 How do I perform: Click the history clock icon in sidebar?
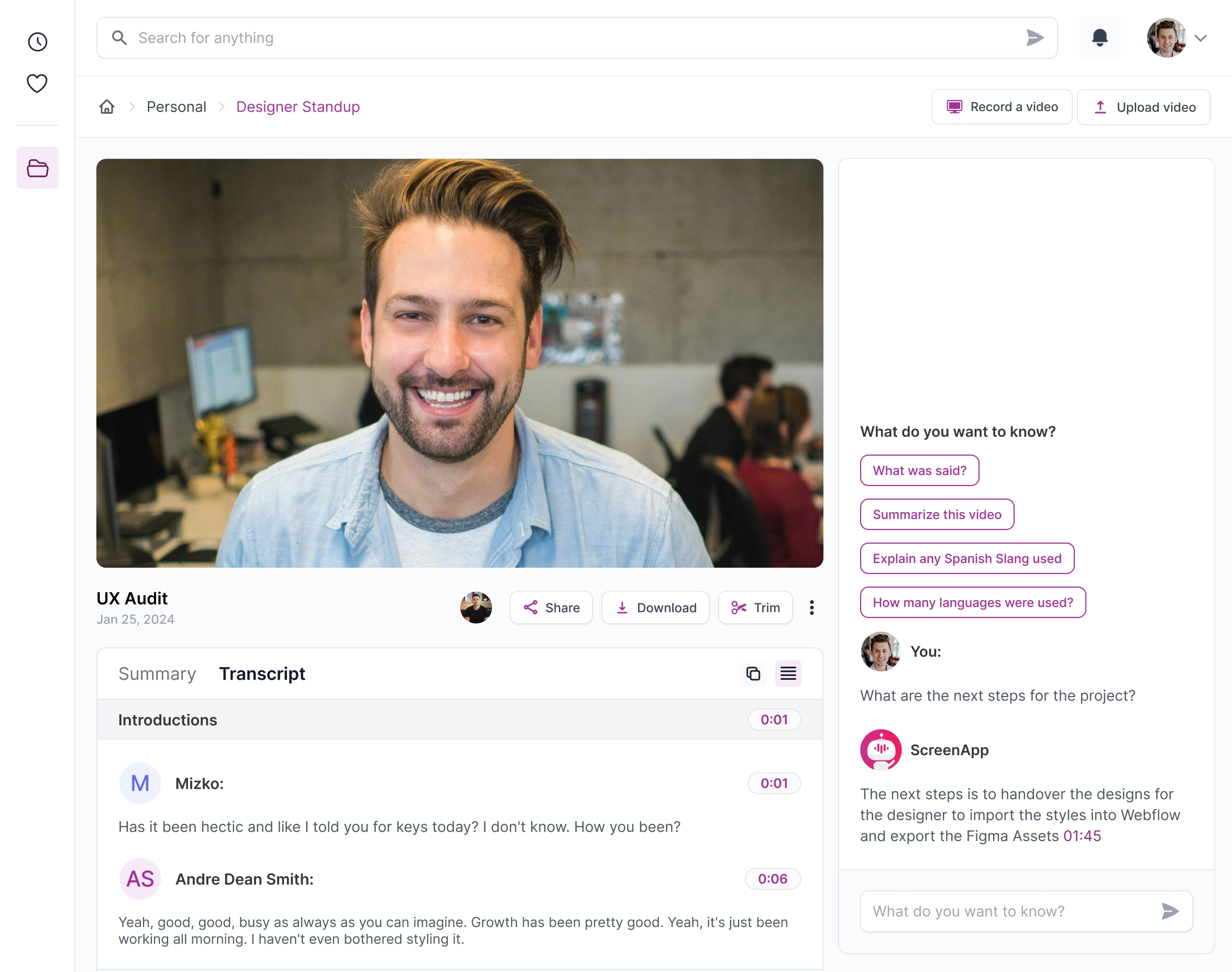(37, 42)
